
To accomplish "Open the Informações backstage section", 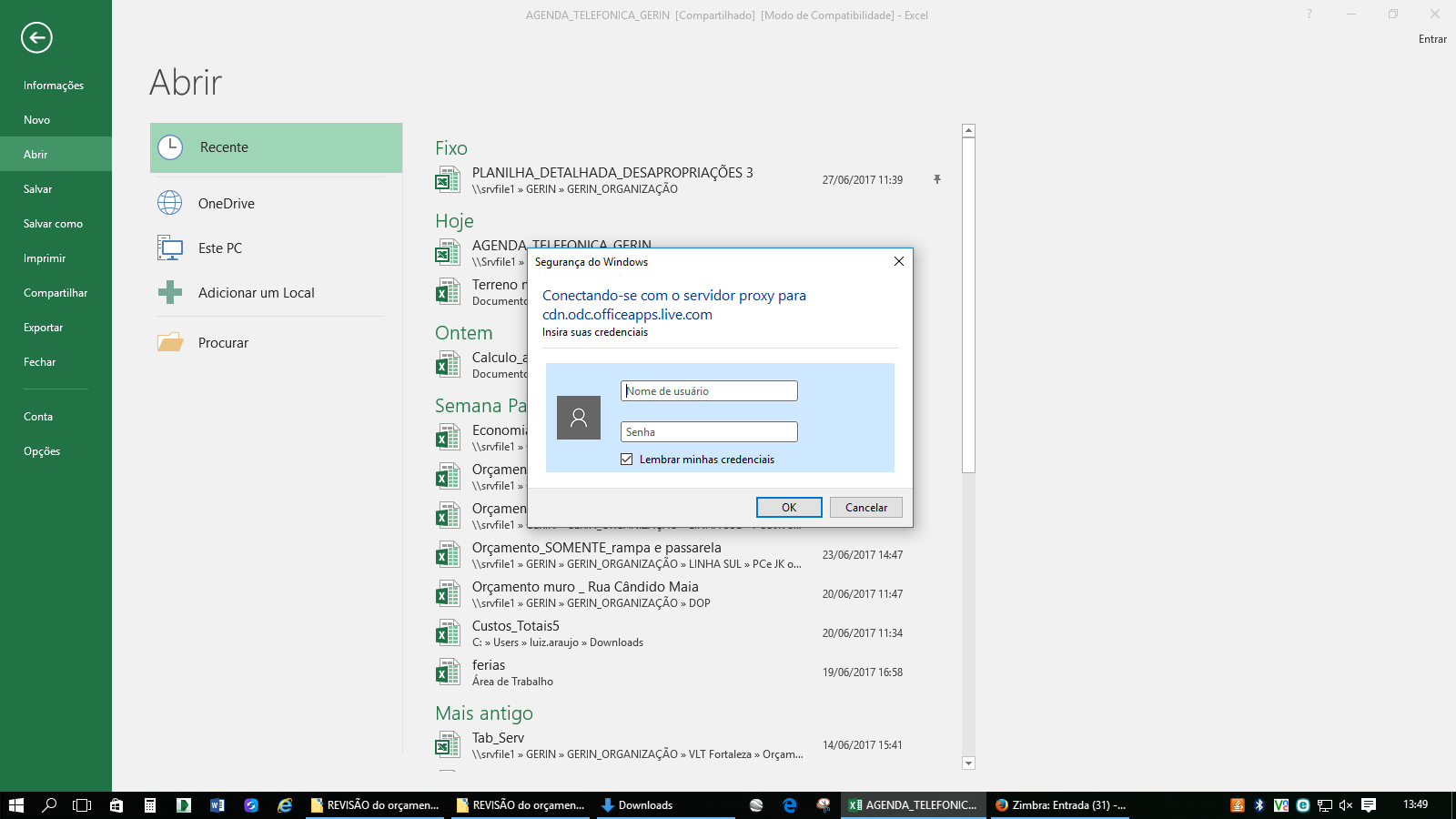I will tap(54, 86).
